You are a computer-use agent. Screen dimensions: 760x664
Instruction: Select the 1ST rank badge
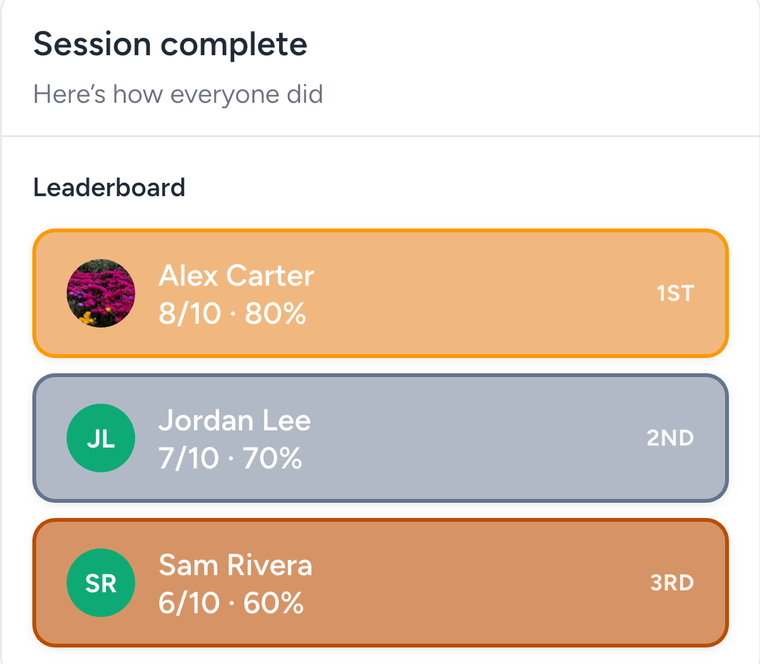click(x=675, y=293)
